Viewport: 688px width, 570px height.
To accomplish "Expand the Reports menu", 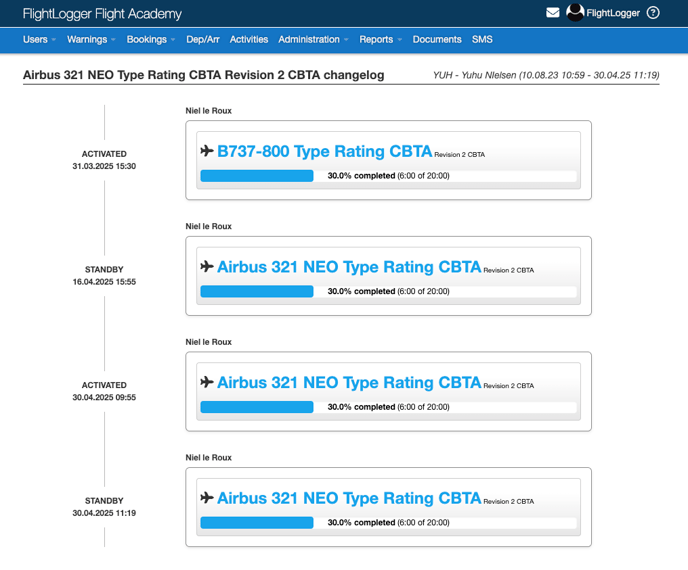I will [380, 39].
